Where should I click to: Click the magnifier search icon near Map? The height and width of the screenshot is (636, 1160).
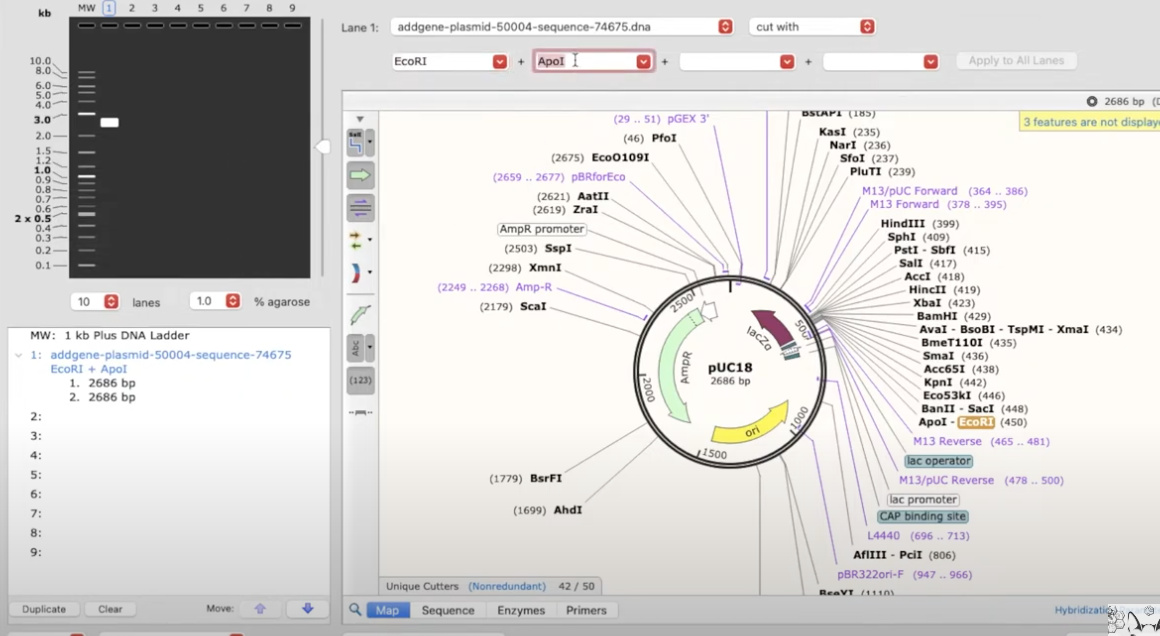click(x=355, y=609)
